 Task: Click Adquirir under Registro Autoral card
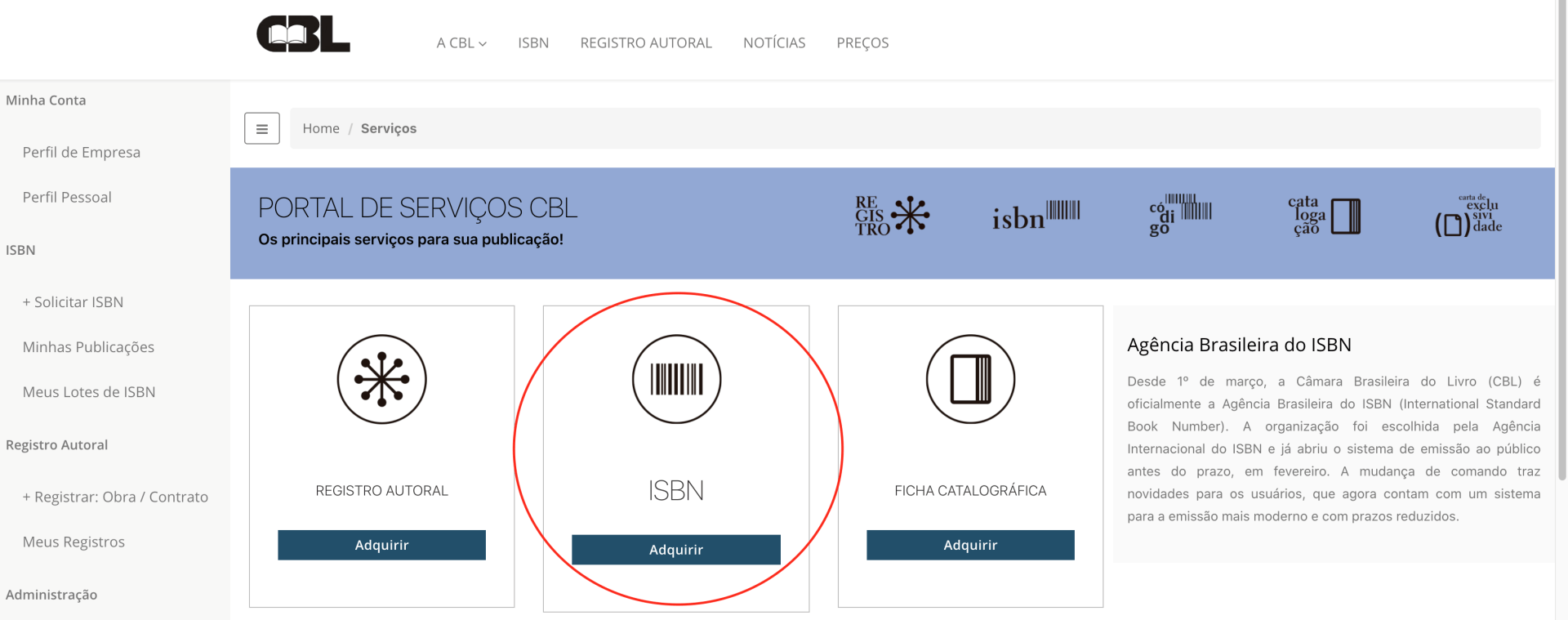click(x=382, y=545)
